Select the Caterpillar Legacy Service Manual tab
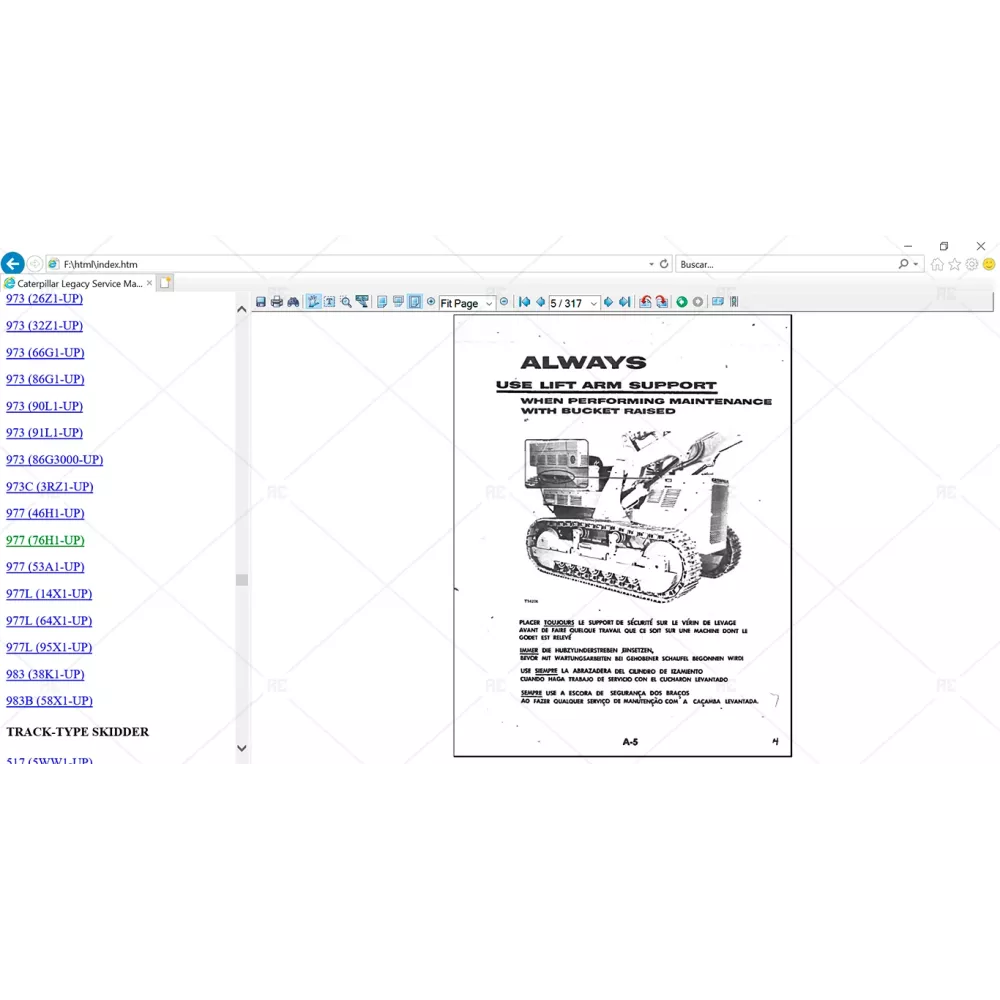 point(79,284)
